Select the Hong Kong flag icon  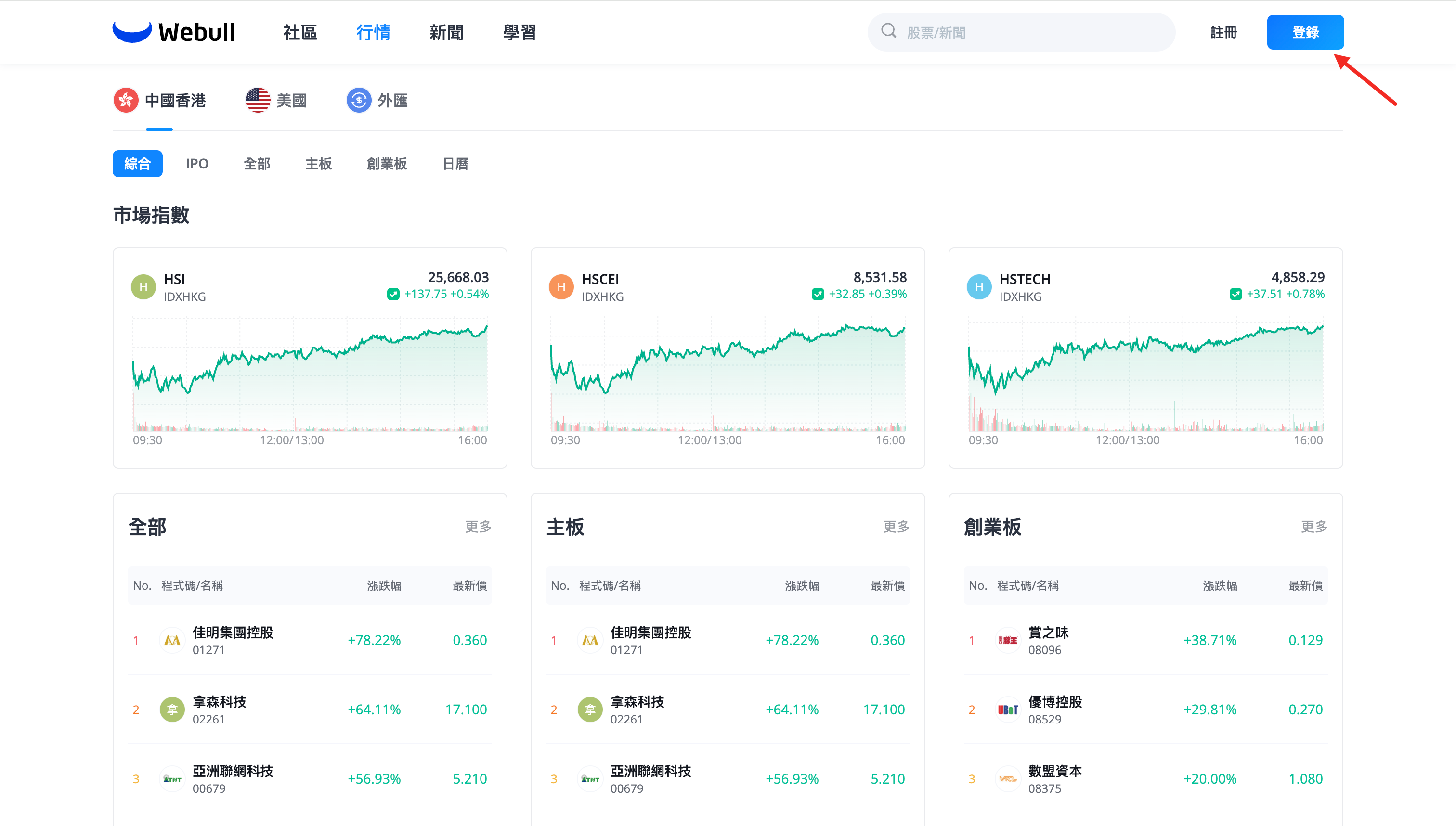coord(126,101)
